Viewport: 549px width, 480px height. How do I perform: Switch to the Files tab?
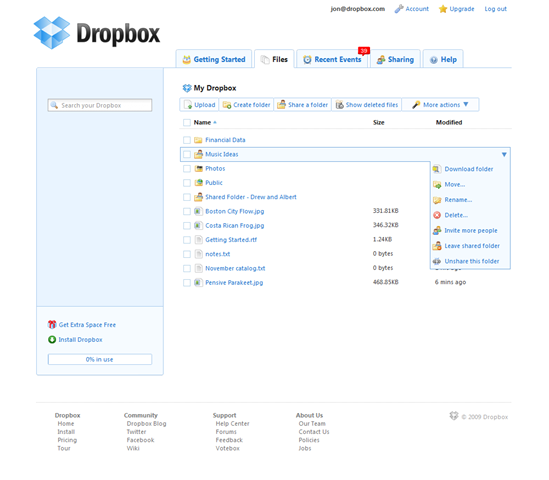[274, 59]
